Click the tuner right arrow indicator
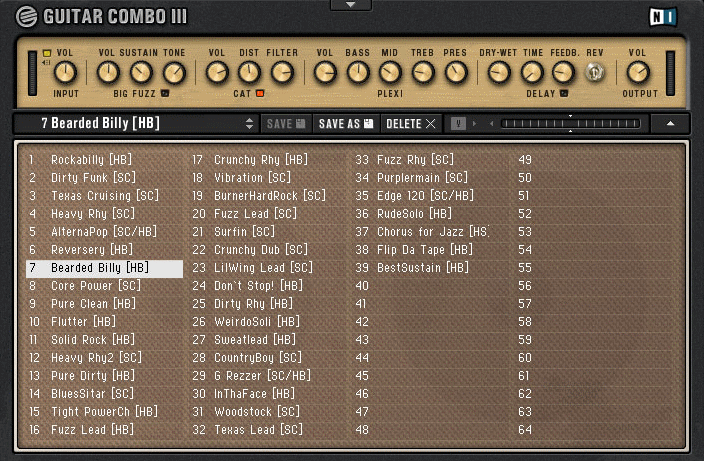This screenshot has height=462, width=704. coord(475,123)
